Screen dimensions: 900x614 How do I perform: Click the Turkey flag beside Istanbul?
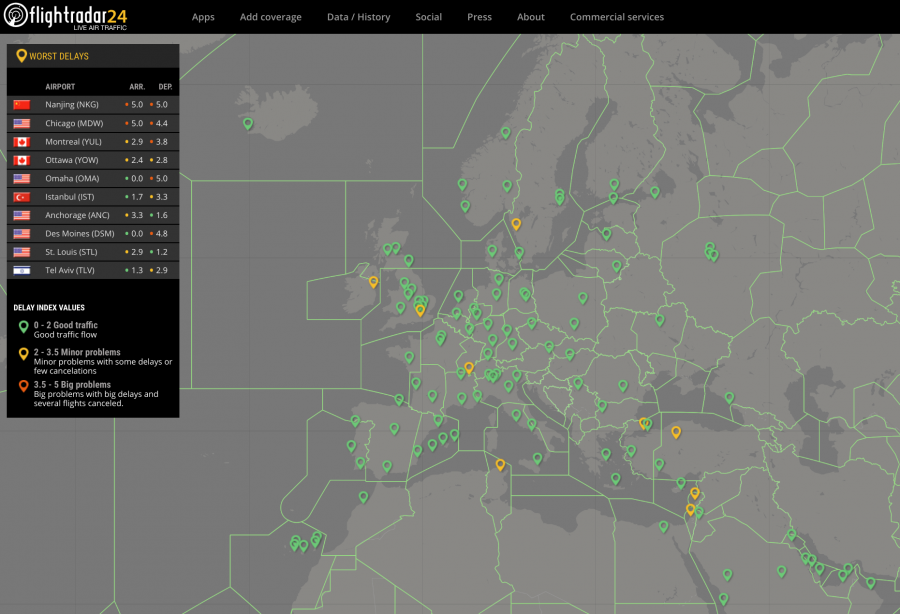coord(22,197)
